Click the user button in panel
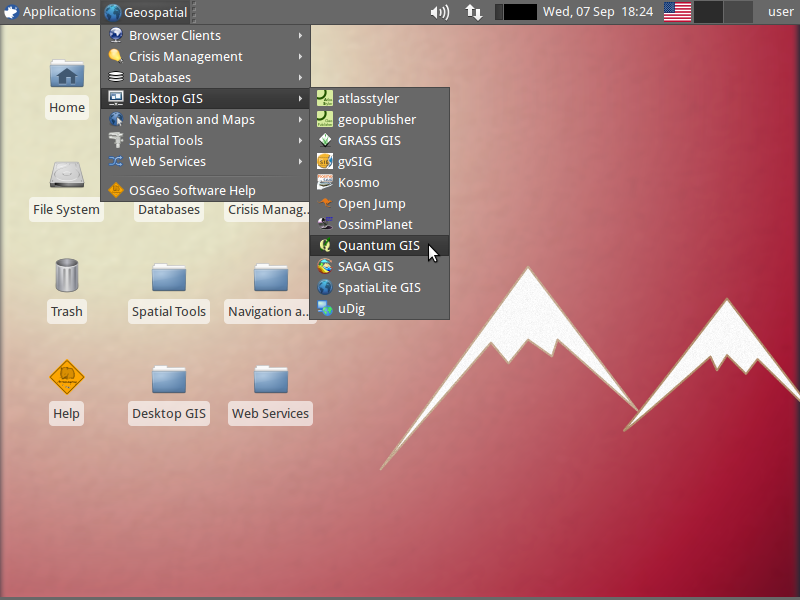This screenshot has height=600, width=800. tap(781, 12)
